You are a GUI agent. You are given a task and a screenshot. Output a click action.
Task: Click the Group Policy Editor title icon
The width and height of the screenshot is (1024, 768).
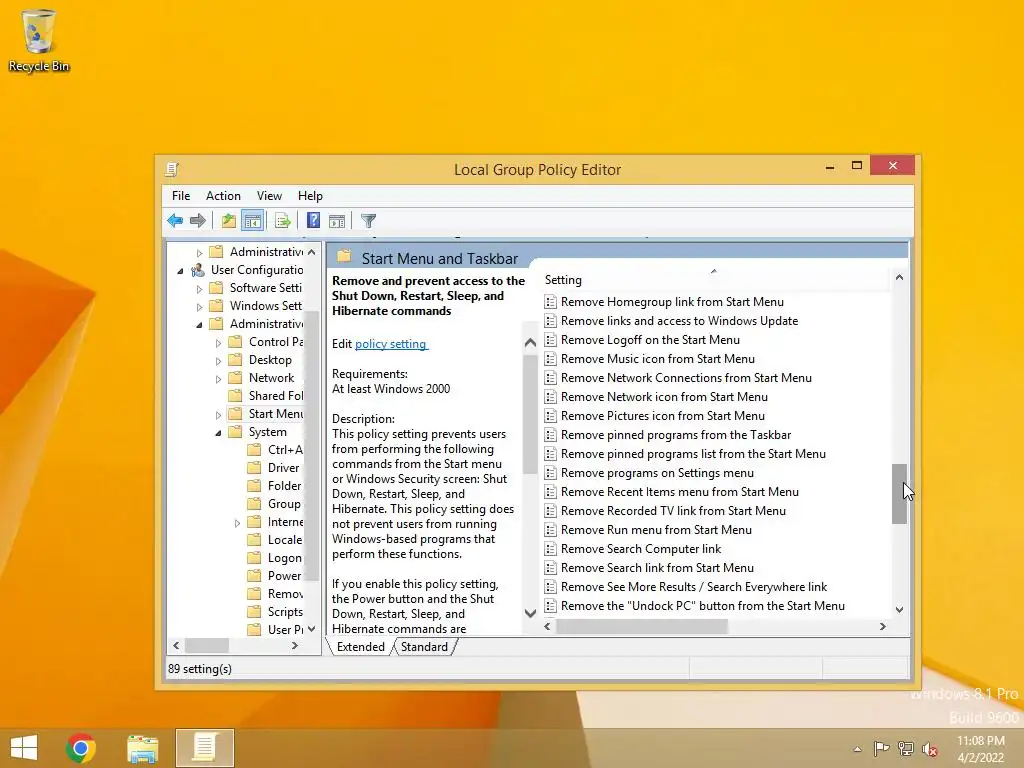172,170
